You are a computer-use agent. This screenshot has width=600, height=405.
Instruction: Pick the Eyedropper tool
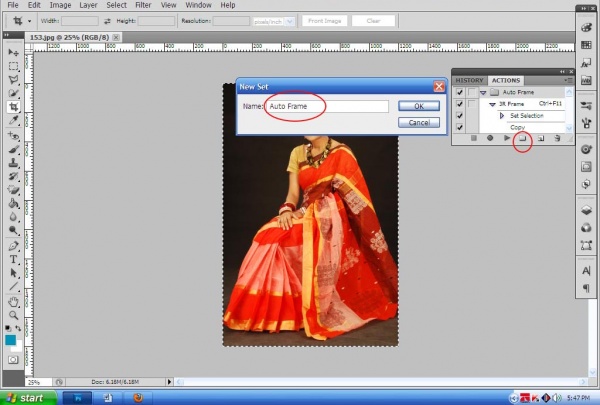14,120
